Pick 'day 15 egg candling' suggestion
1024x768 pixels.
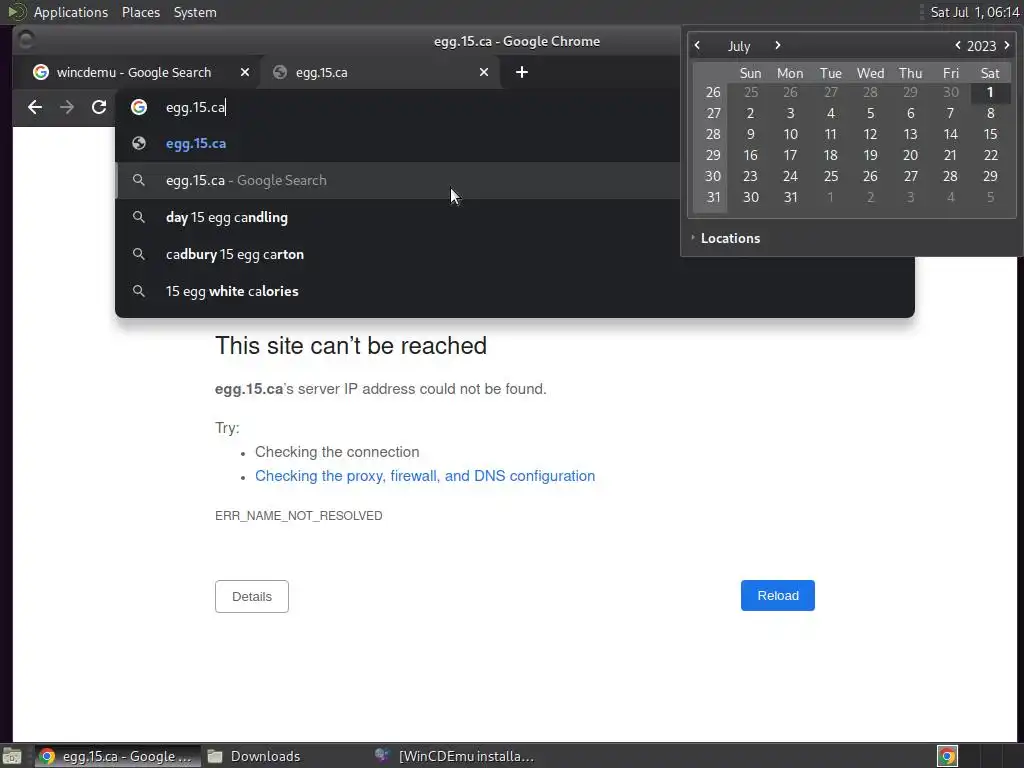tap(397, 217)
